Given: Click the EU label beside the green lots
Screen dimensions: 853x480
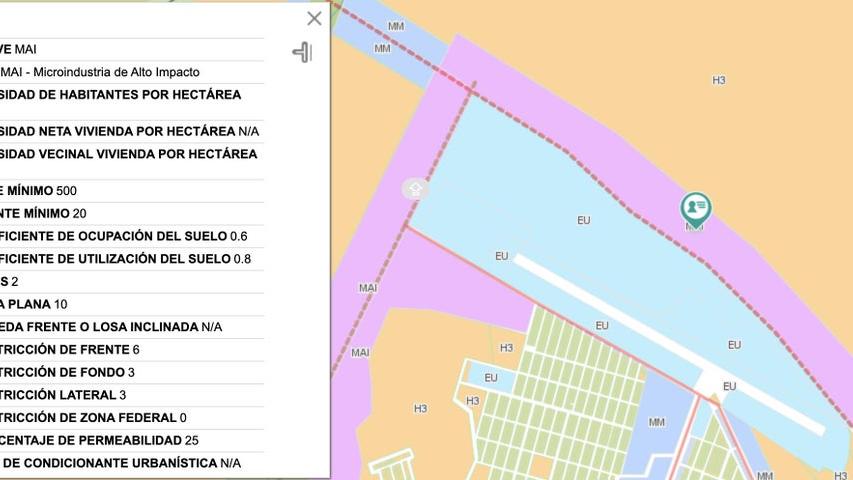Looking at the screenshot, I should tap(490, 378).
